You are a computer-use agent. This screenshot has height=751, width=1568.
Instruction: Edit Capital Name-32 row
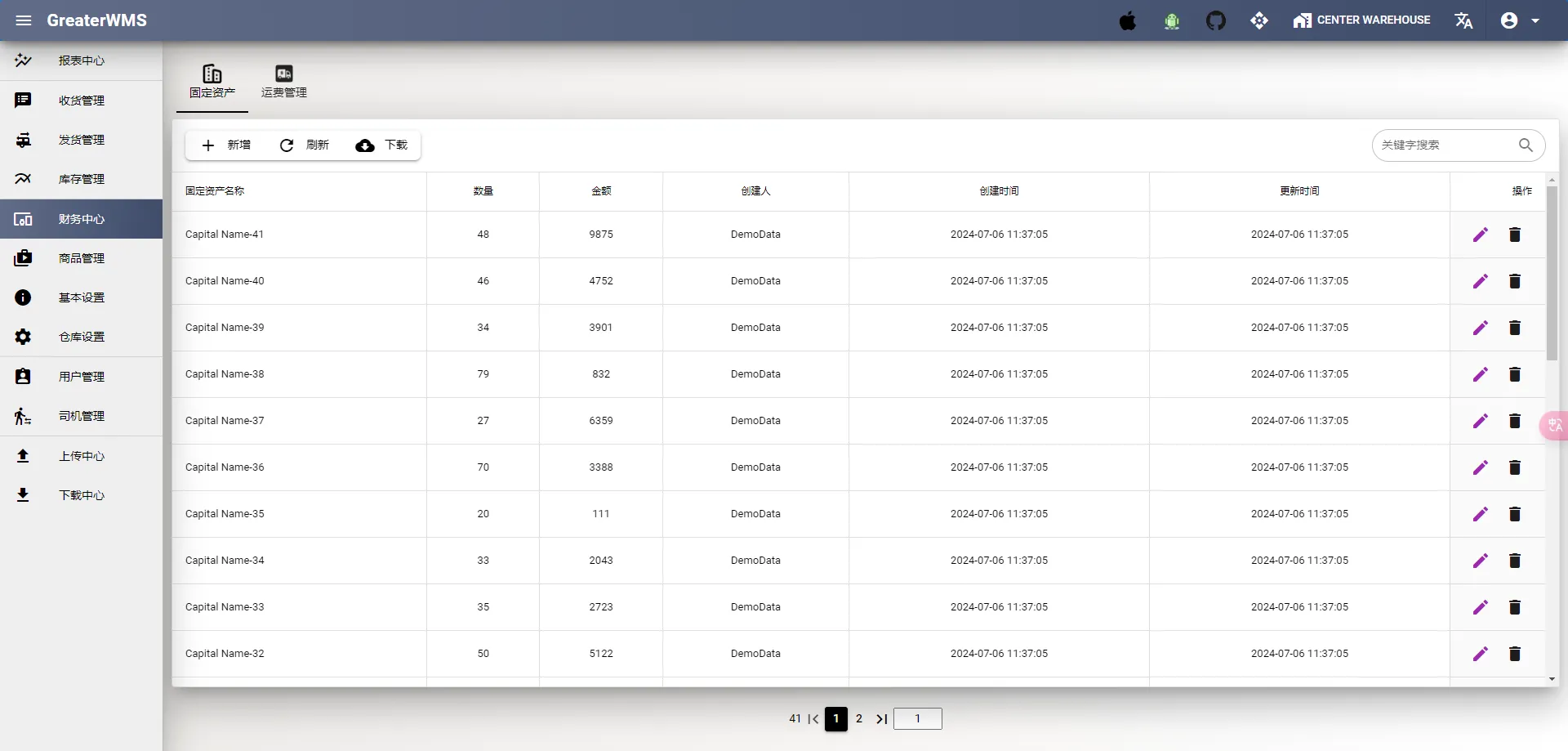(1481, 654)
